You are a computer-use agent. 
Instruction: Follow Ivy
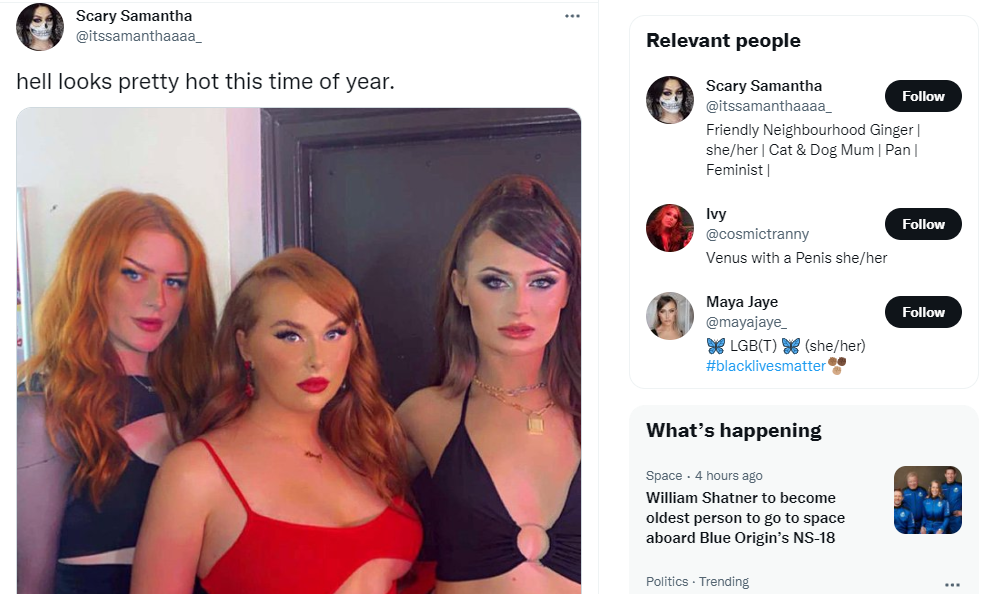(x=923, y=224)
